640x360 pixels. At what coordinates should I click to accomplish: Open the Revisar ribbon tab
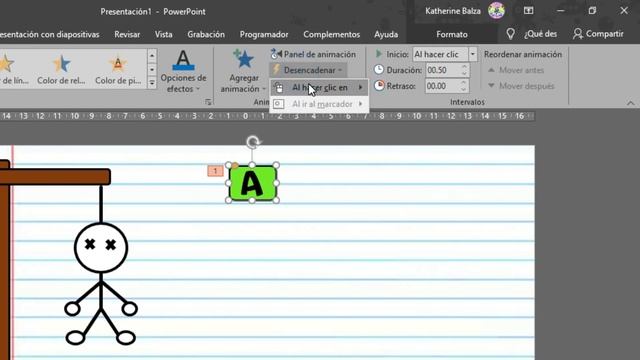tap(127, 35)
